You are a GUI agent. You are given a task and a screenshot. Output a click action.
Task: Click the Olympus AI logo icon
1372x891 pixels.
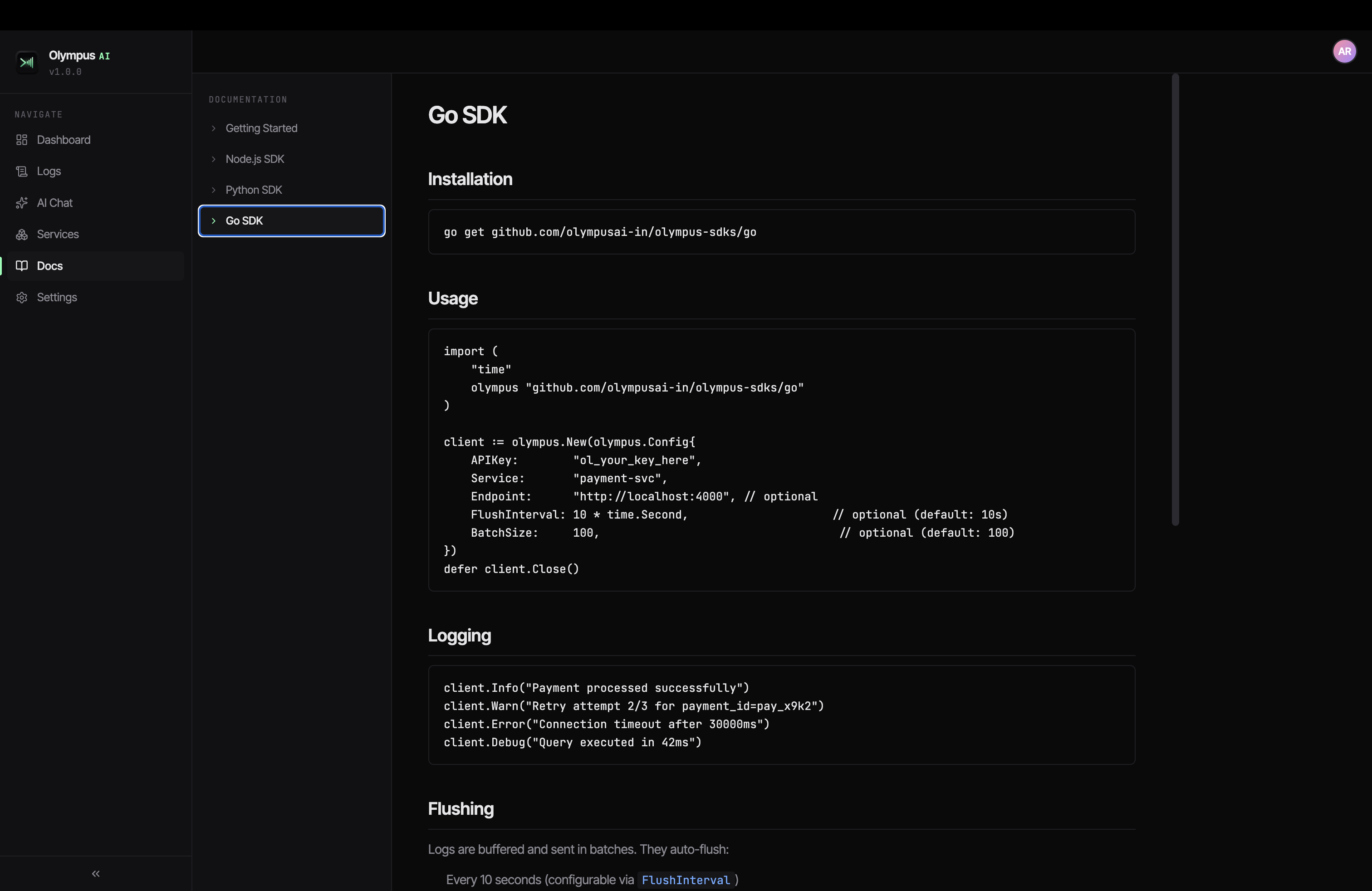tap(26, 62)
